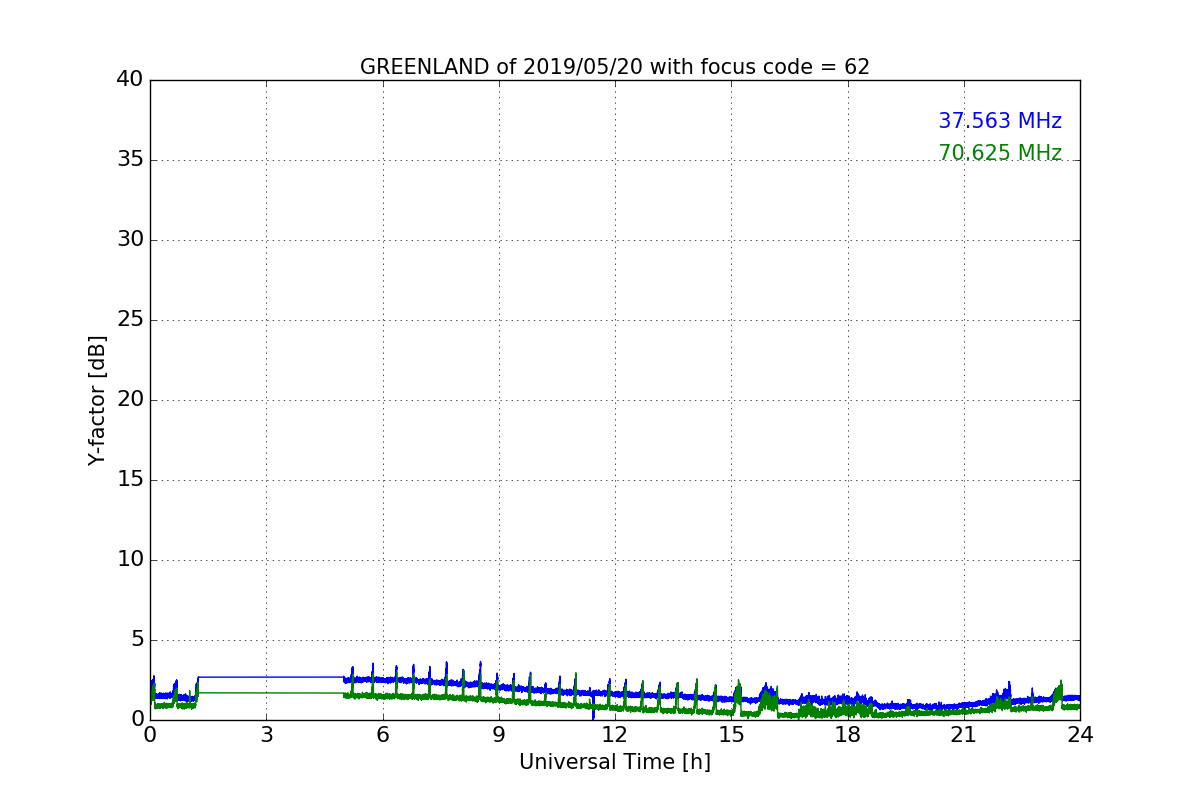This screenshot has width=1200, height=800.
Task: Click the y-axis tick label '15'
Action: pos(130,480)
